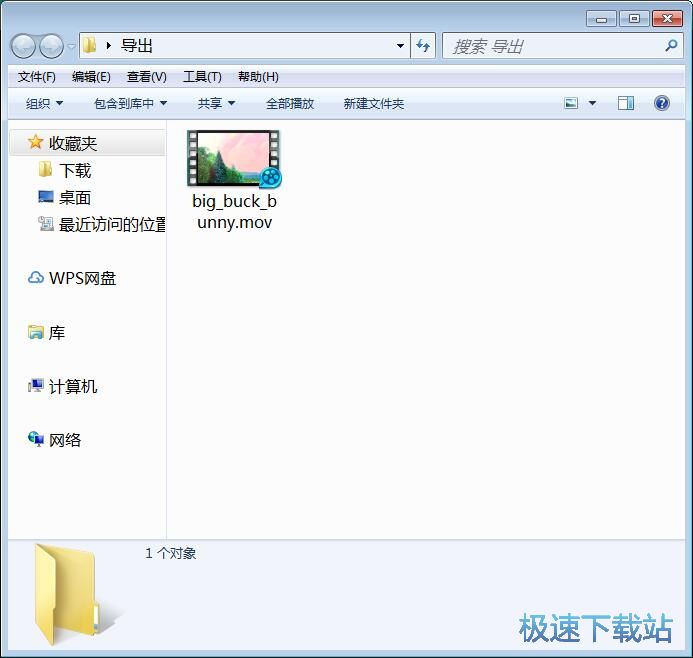Open 库 in the navigation pane

click(x=57, y=333)
